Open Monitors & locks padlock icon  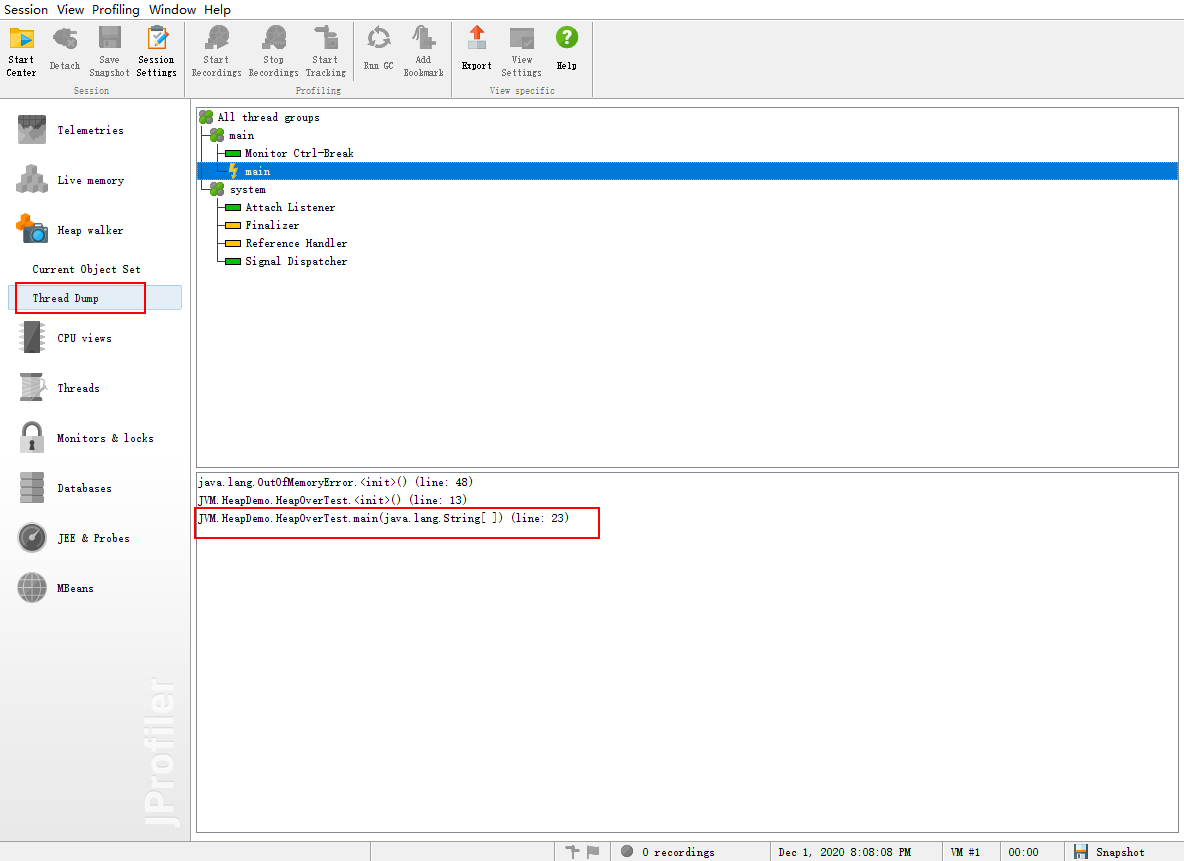tap(32, 437)
